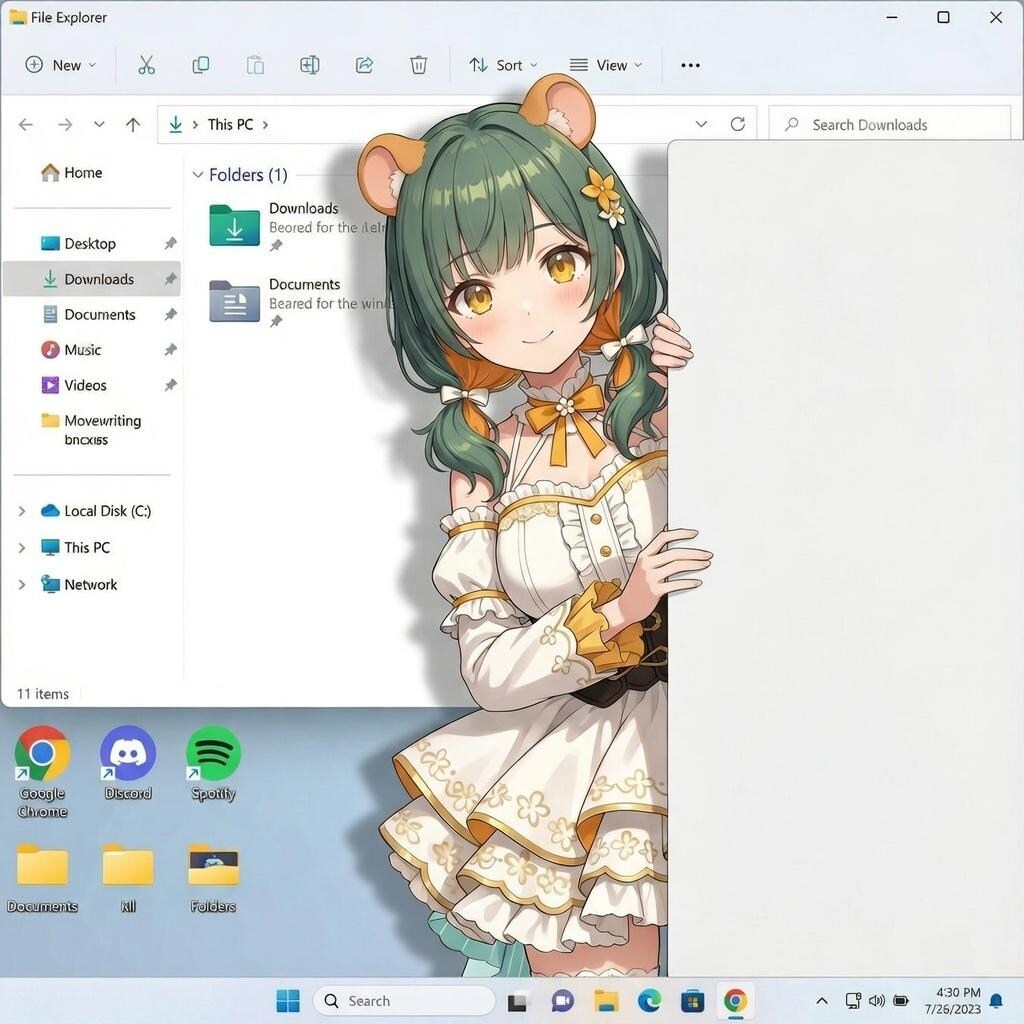Select the Cut icon on the toolbar
1024x1024 pixels.
146,64
